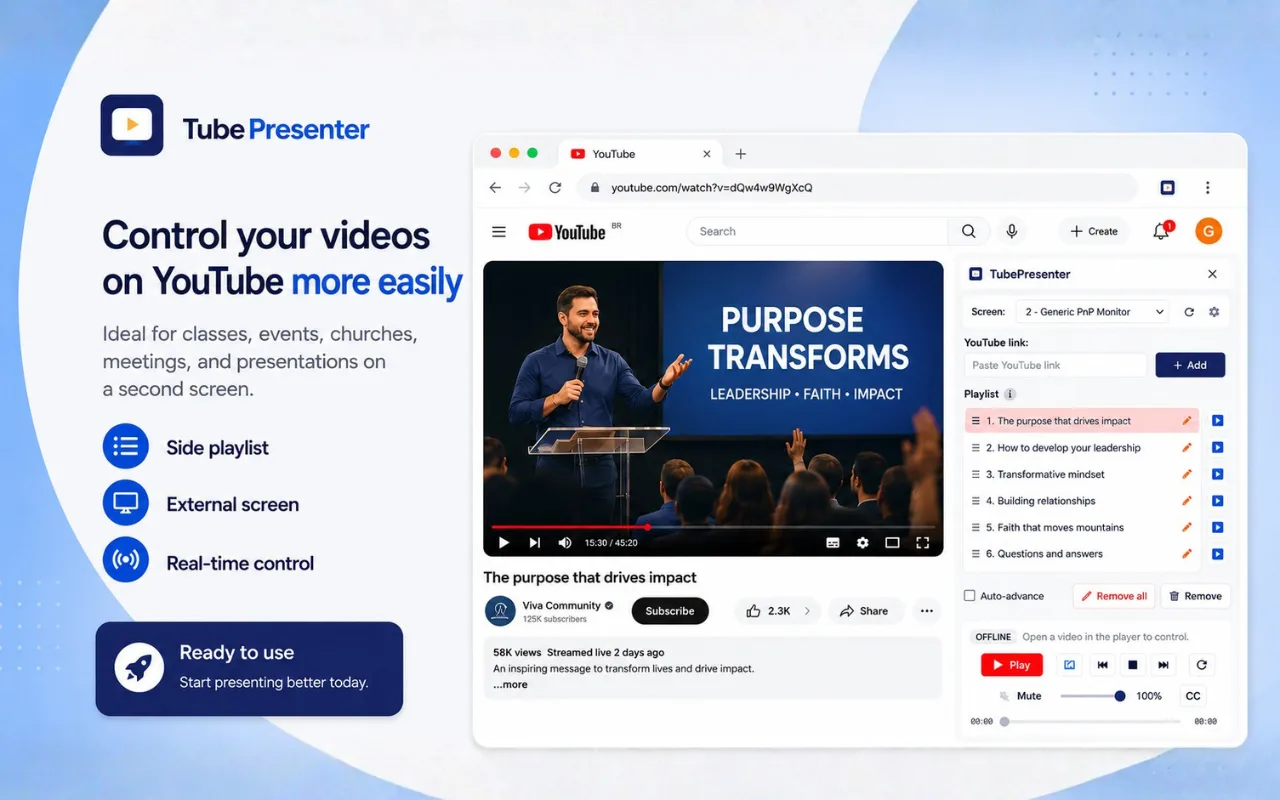Image resolution: width=1280 pixels, height=800 pixels.
Task: Click the red Play button in TubePresenter
Action: tap(1011, 665)
